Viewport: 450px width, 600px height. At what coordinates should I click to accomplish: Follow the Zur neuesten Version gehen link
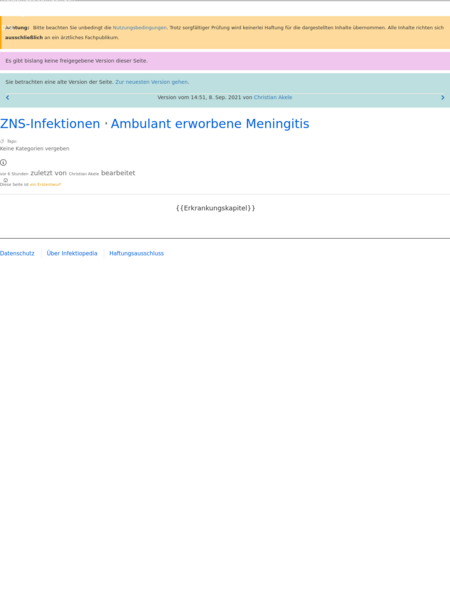152,82
